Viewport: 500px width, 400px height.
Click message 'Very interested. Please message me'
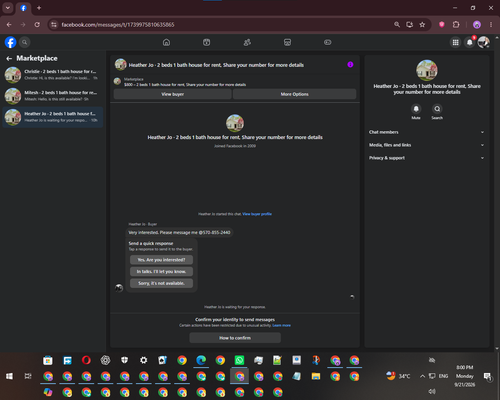[179, 232]
